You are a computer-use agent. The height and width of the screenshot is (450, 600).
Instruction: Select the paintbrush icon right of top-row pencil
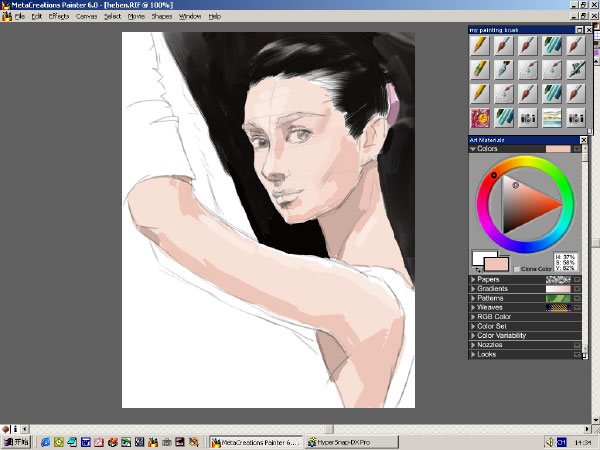coord(504,46)
